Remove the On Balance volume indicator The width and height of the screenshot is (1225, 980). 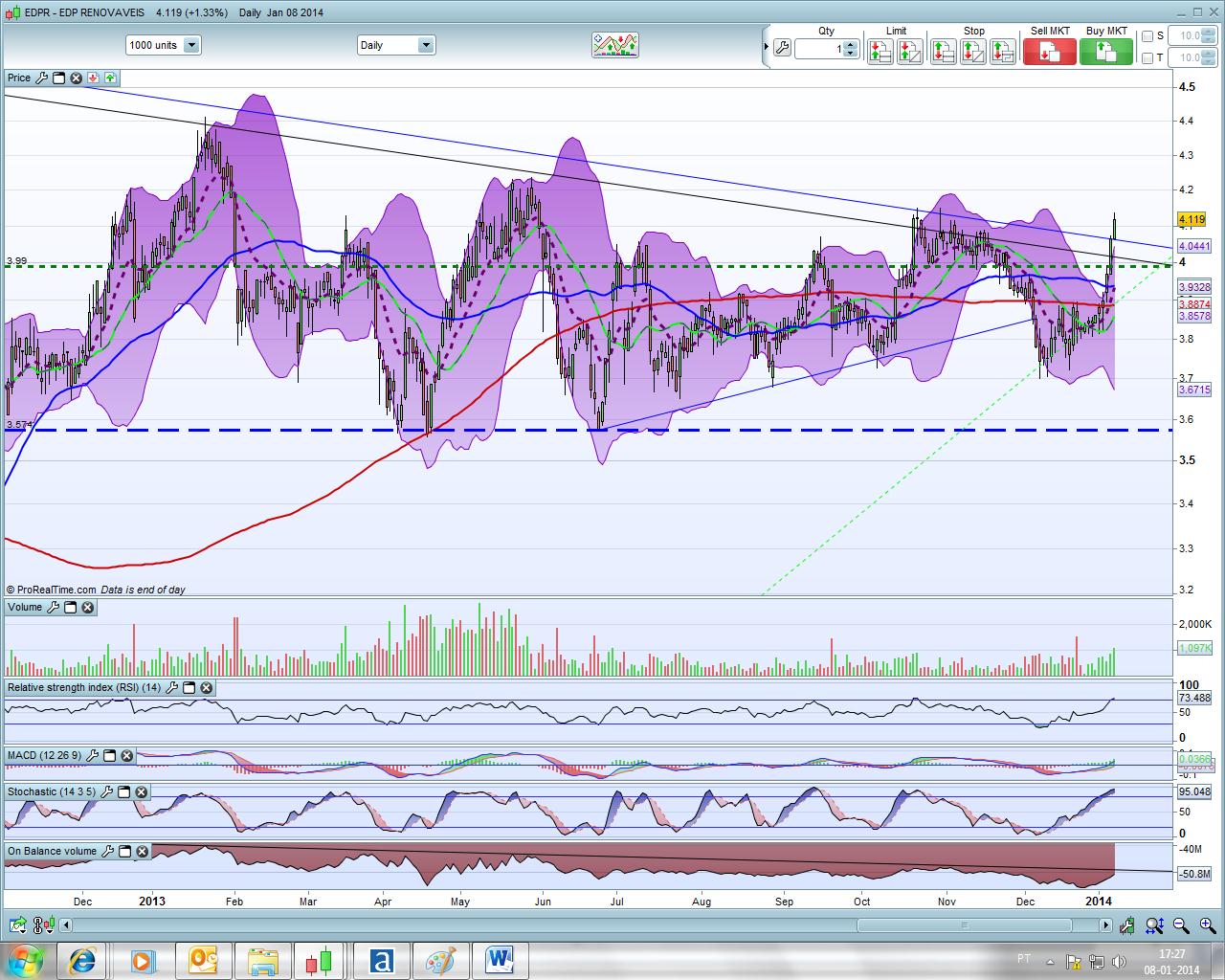point(142,852)
